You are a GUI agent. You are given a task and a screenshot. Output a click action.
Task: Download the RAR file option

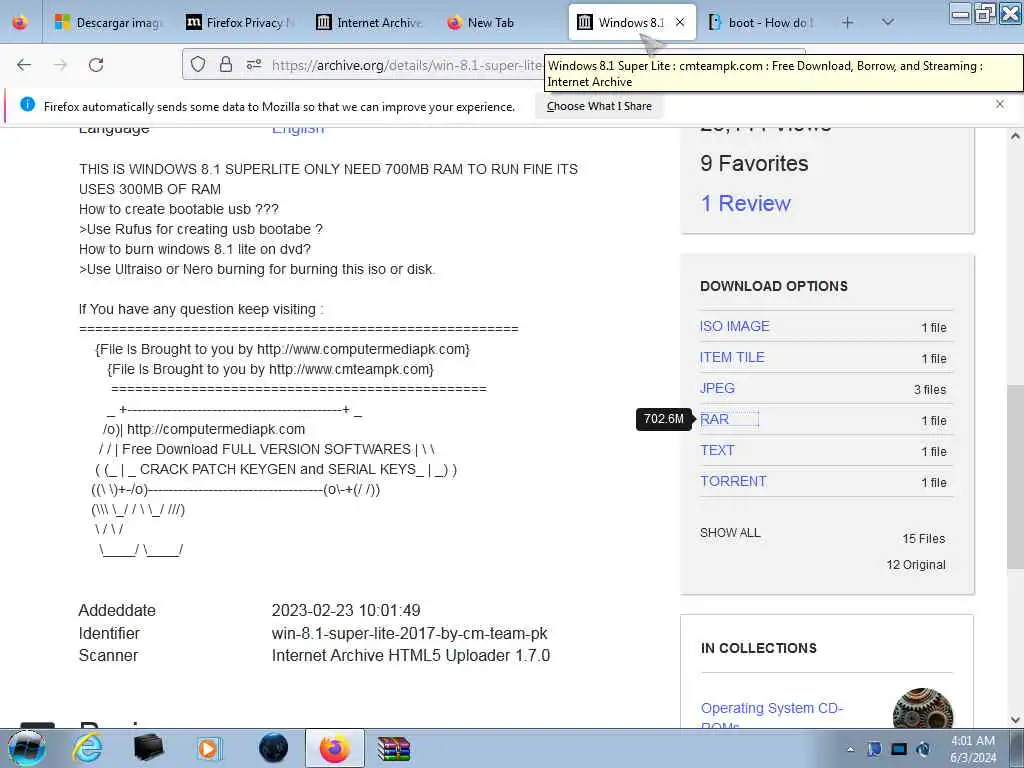pyautogui.click(x=714, y=419)
